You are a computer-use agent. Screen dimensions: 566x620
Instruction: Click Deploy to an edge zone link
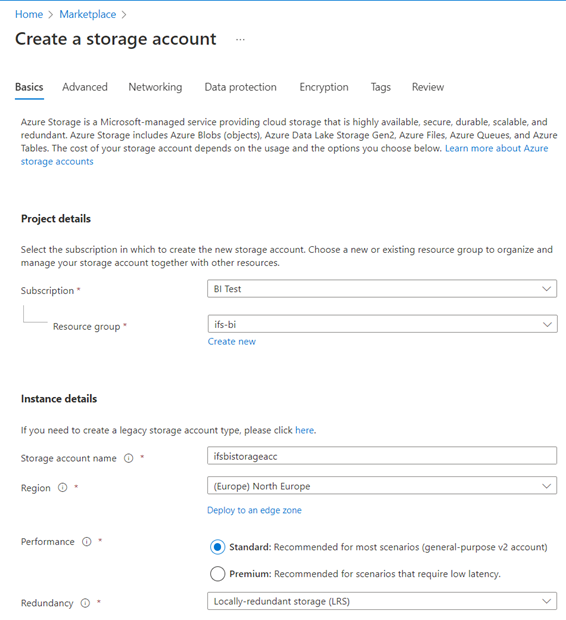[254, 510]
